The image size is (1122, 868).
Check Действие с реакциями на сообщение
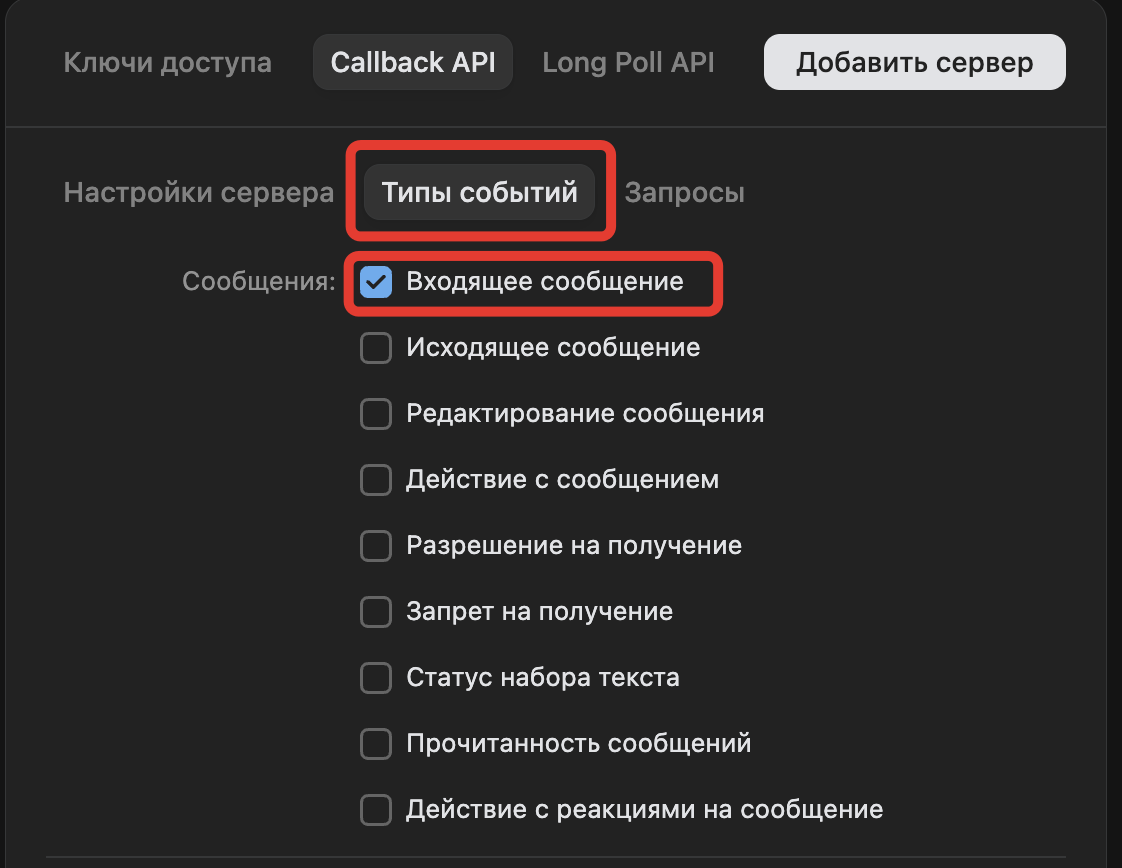(375, 809)
